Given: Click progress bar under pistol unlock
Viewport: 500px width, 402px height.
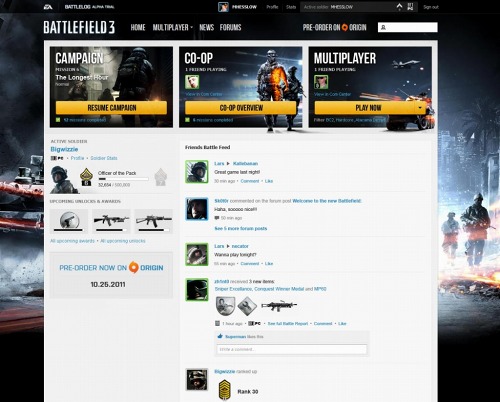Looking at the screenshot, I should coord(68,230).
